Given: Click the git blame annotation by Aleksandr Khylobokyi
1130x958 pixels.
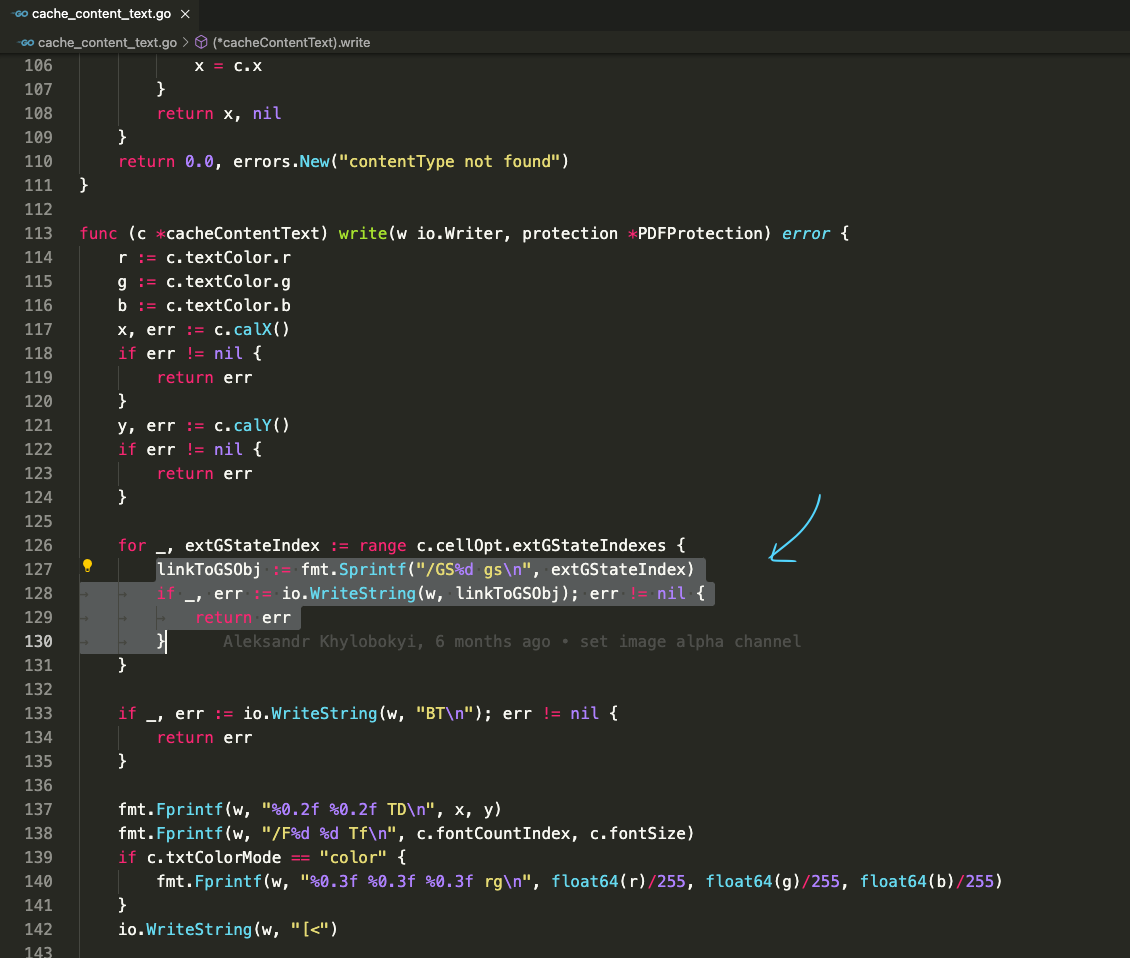Looking at the screenshot, I should coord(512,642).
